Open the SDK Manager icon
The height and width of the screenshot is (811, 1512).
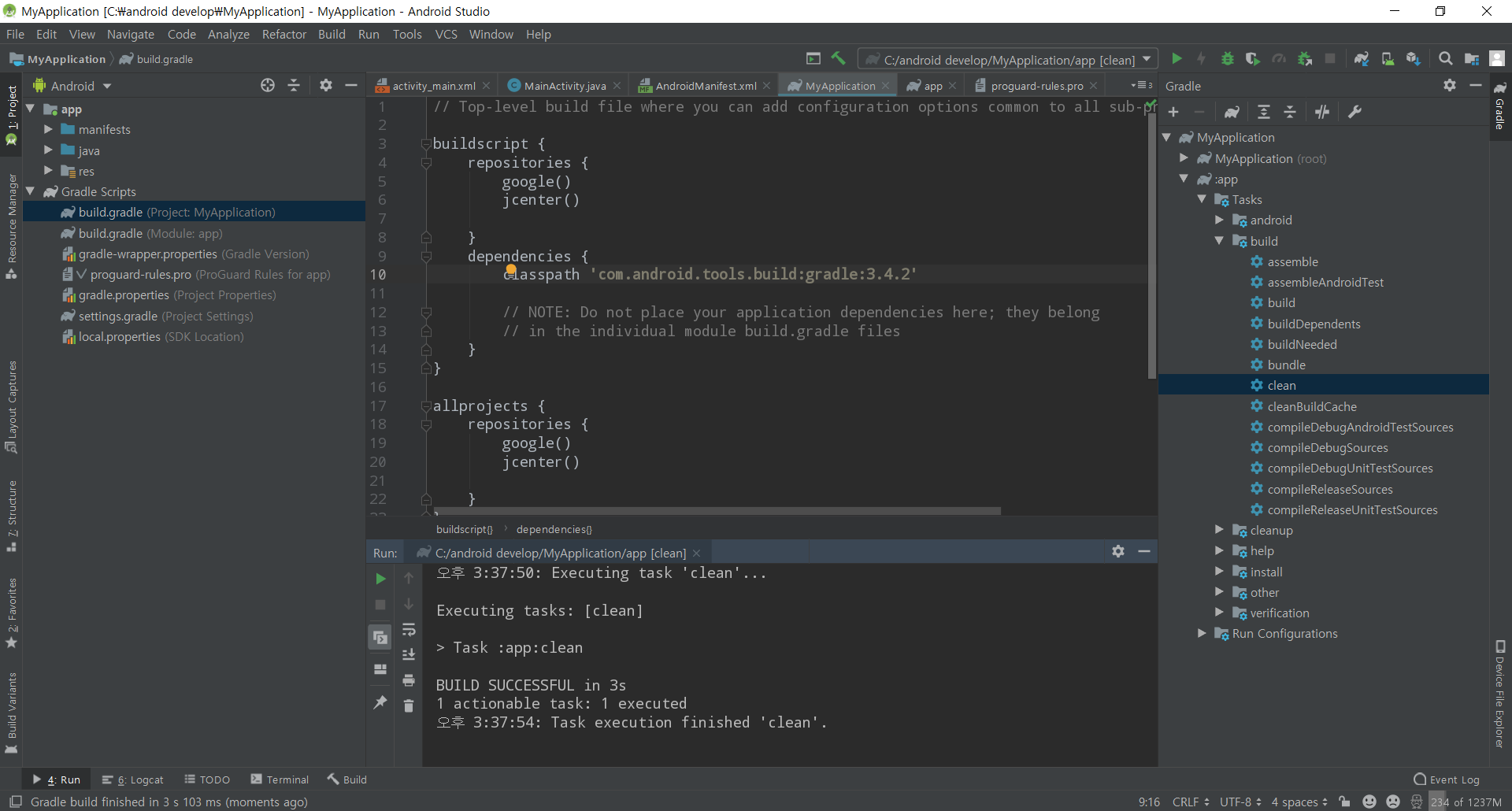tap(1414, 59)
